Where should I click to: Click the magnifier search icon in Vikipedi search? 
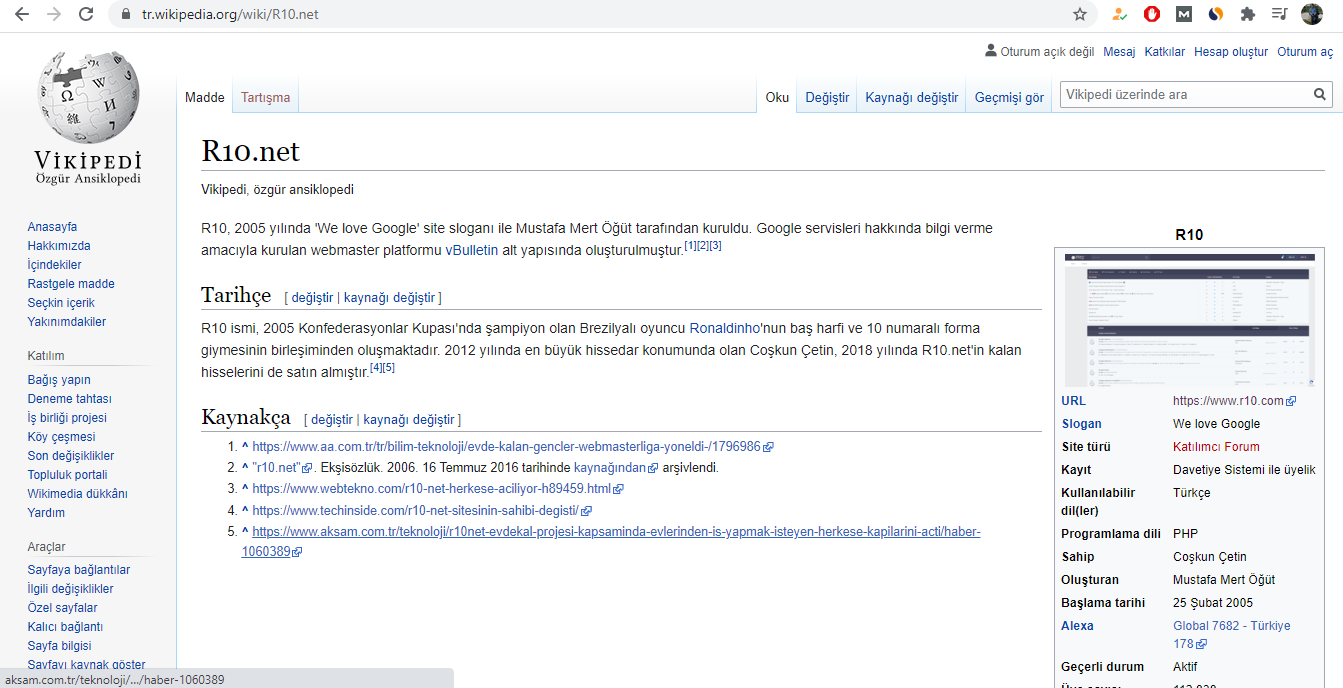[x=1321, y=95]
